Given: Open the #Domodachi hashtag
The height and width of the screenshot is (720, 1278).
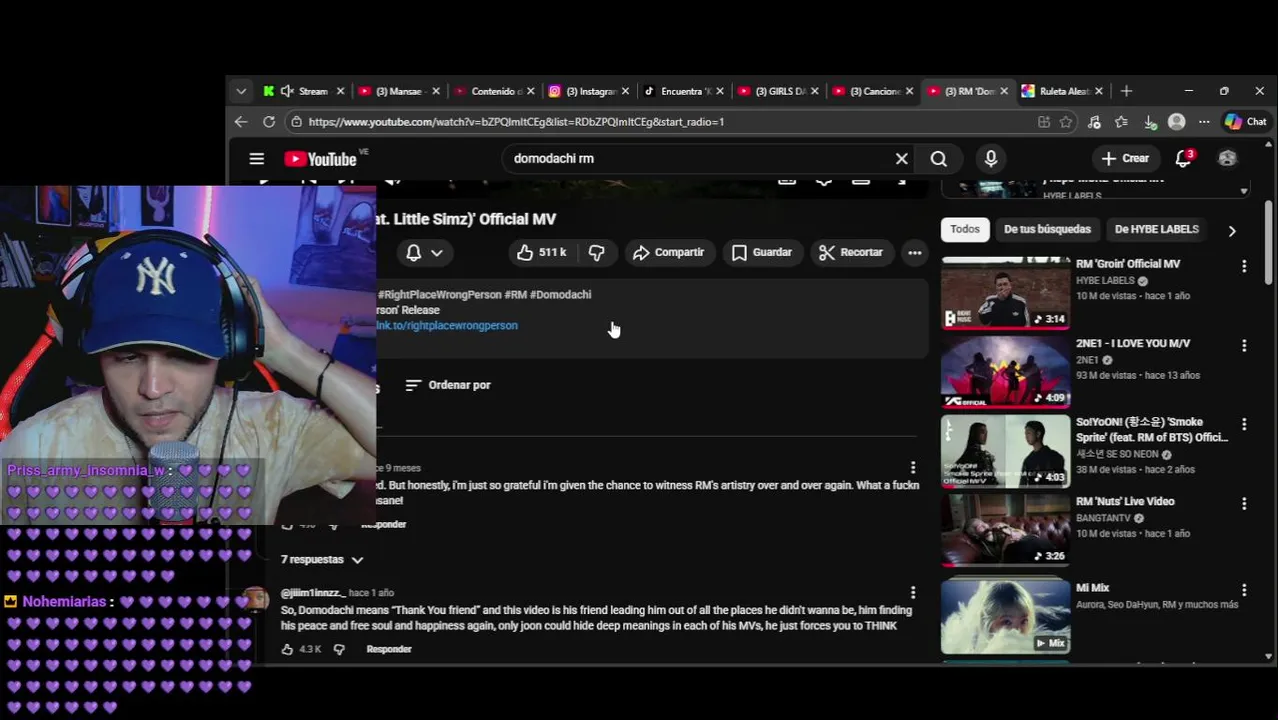Looking at the screenshot, I should tap(560, 295).
